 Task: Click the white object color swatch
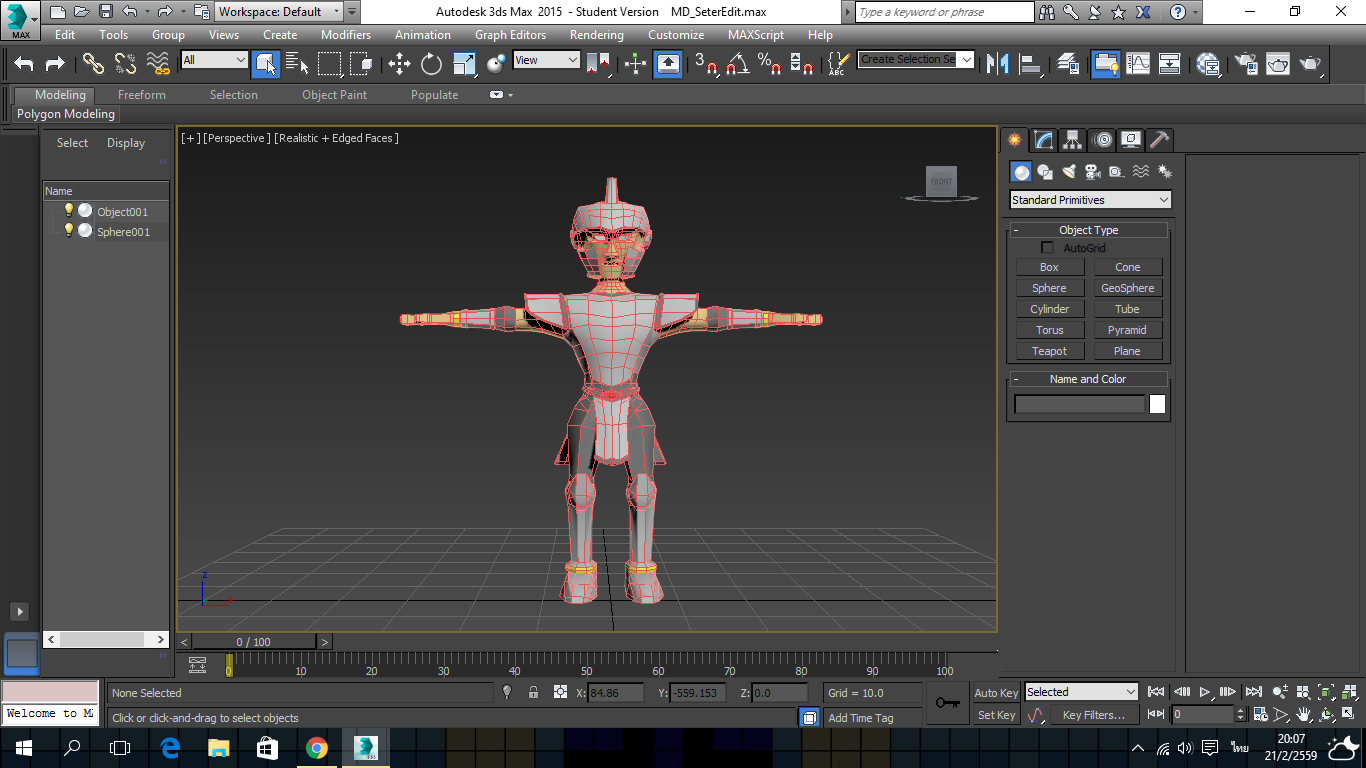pos(1157,404)
